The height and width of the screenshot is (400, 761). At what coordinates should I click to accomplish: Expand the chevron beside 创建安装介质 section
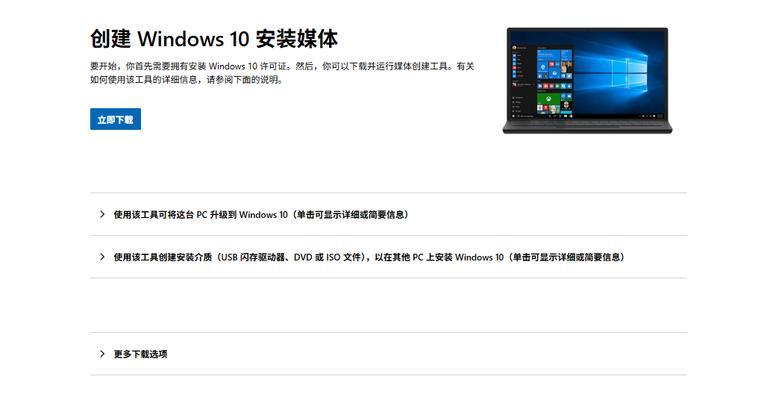(102, 257)
